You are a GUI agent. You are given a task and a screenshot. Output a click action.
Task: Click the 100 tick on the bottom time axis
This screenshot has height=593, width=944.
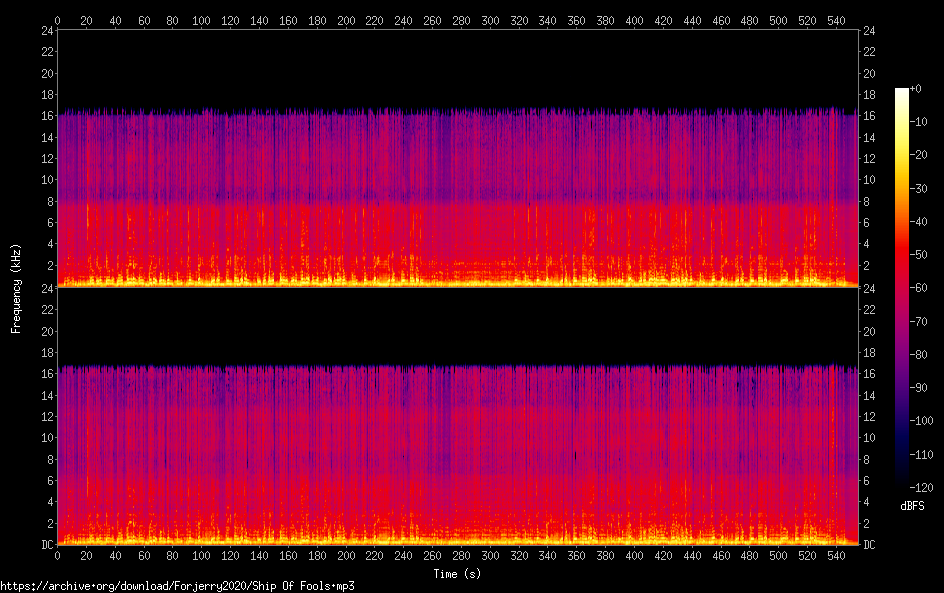click(x=201, y=556)
